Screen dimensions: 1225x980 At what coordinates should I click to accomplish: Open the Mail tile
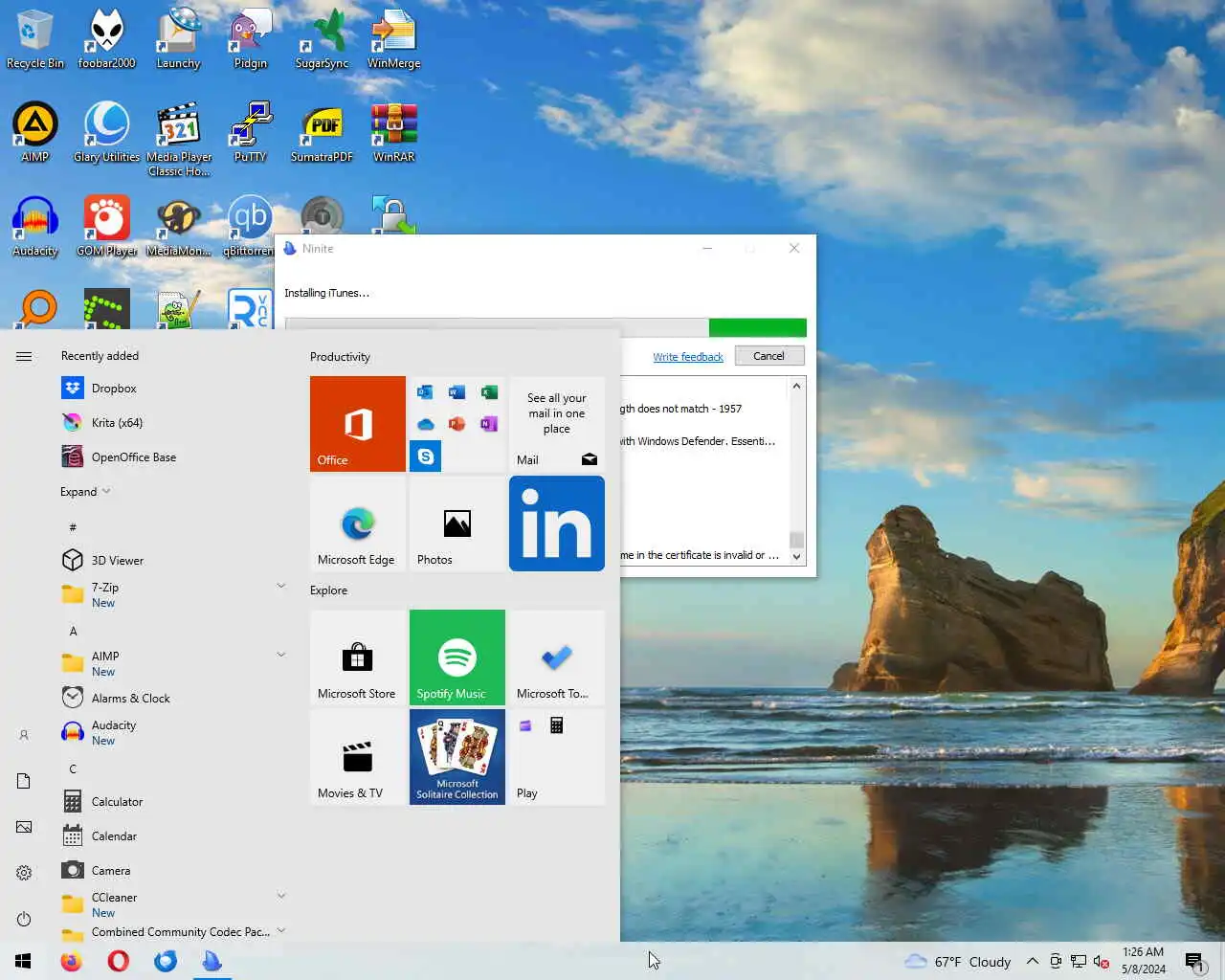click(557, 424)
